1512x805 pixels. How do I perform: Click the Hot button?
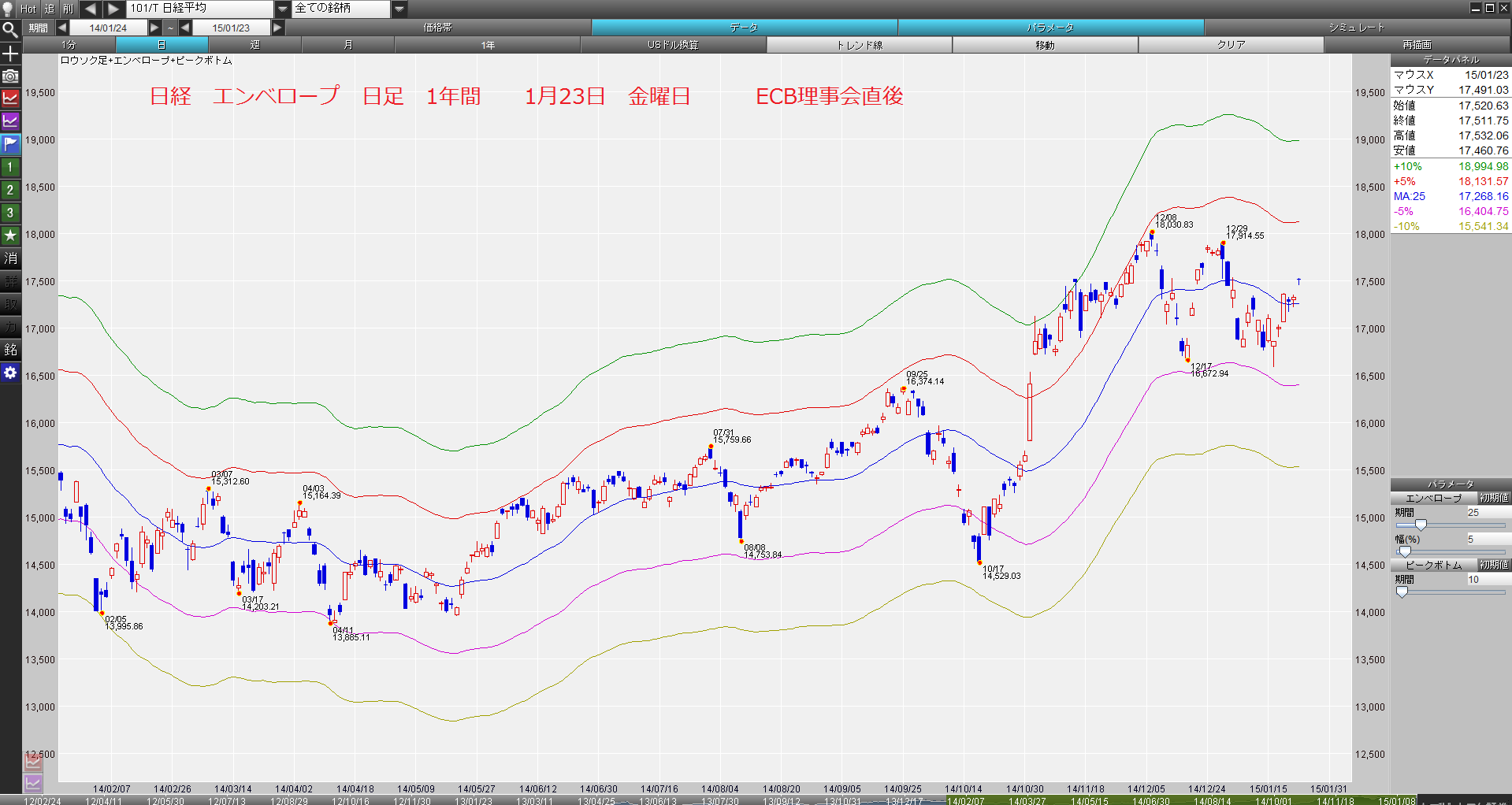(28, 9)
